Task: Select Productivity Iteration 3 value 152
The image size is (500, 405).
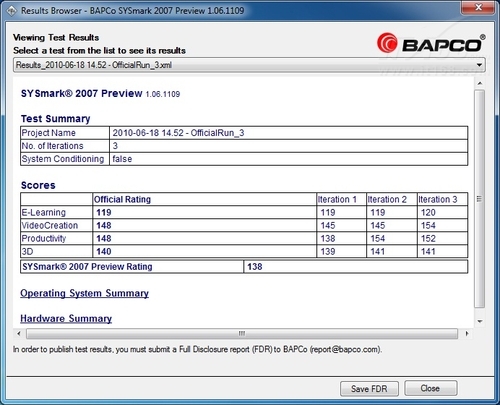Action: [x=428, y=238]
